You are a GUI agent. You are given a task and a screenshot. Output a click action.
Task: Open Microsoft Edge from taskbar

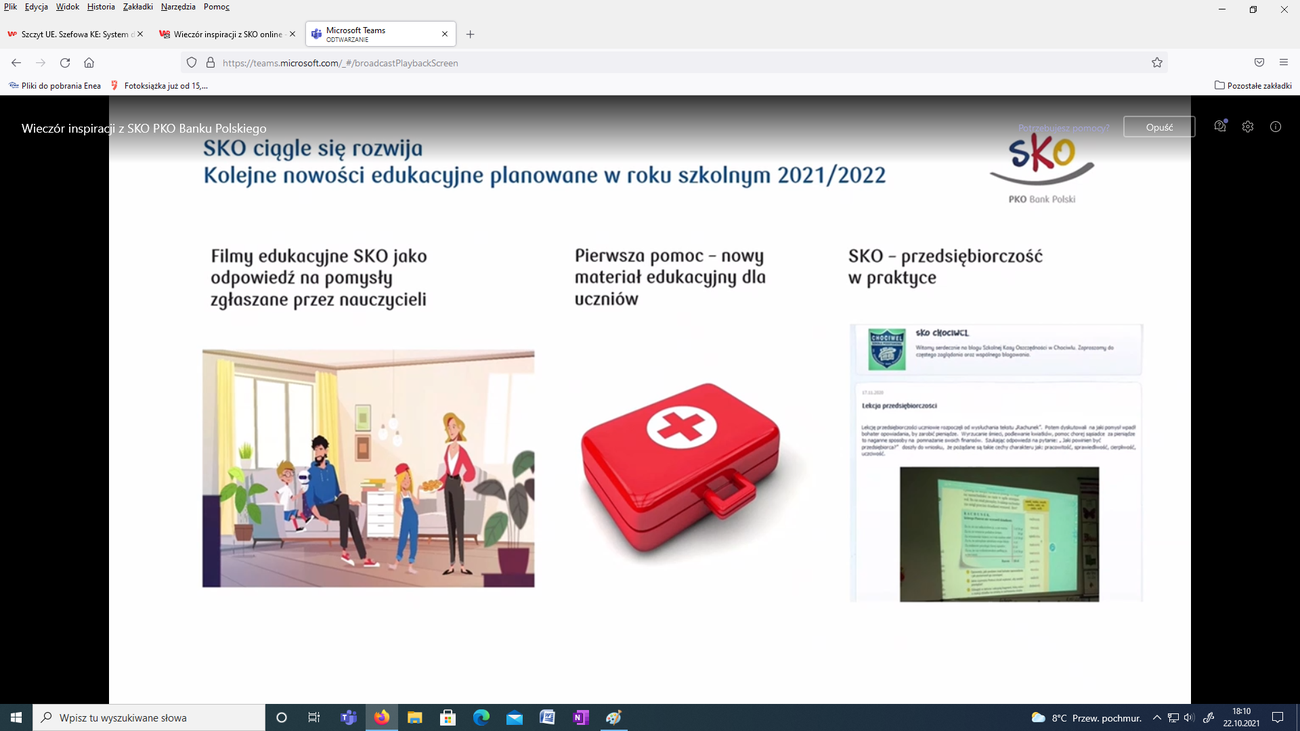(x=481, y=717)
